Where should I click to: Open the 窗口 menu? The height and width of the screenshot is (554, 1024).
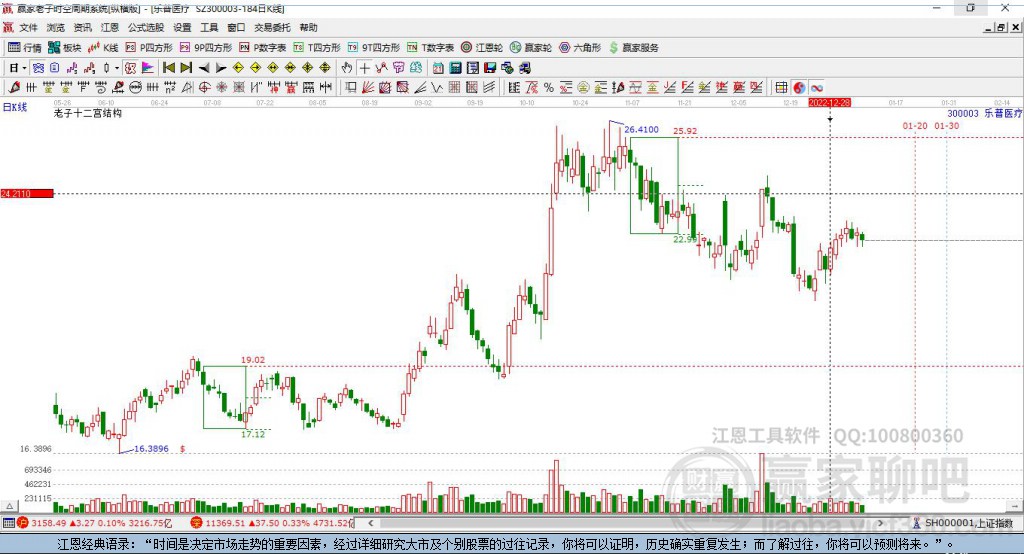[x=236, y=27]
